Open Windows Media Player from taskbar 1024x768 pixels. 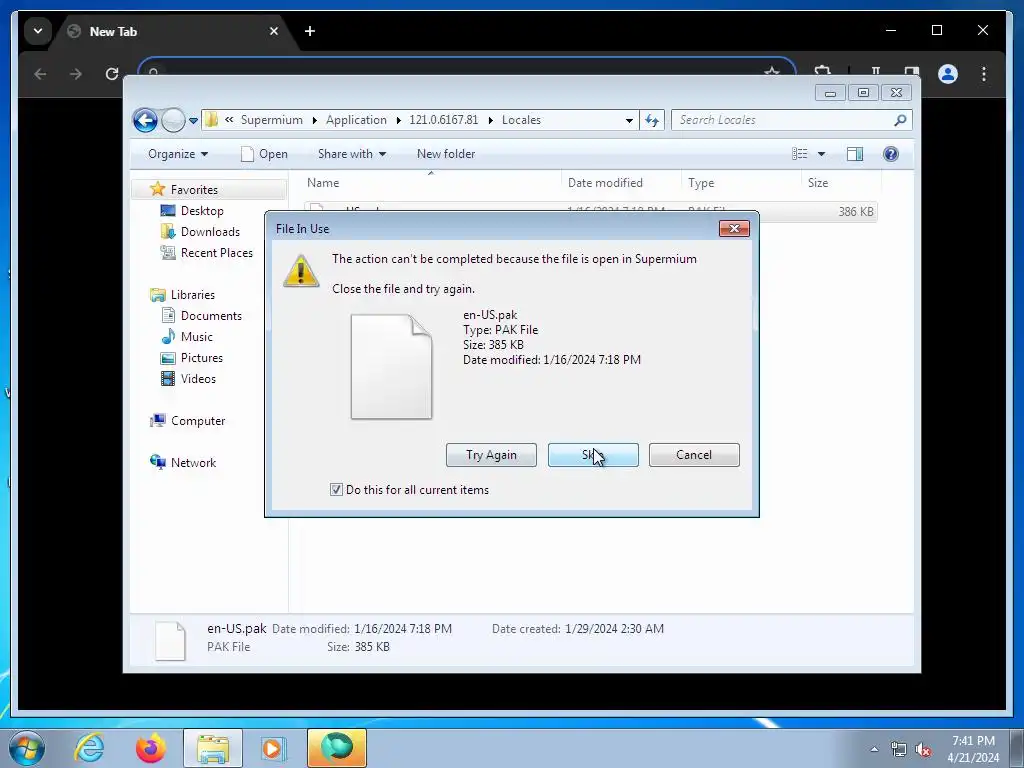pyautogui.click(x=274, y=748)
